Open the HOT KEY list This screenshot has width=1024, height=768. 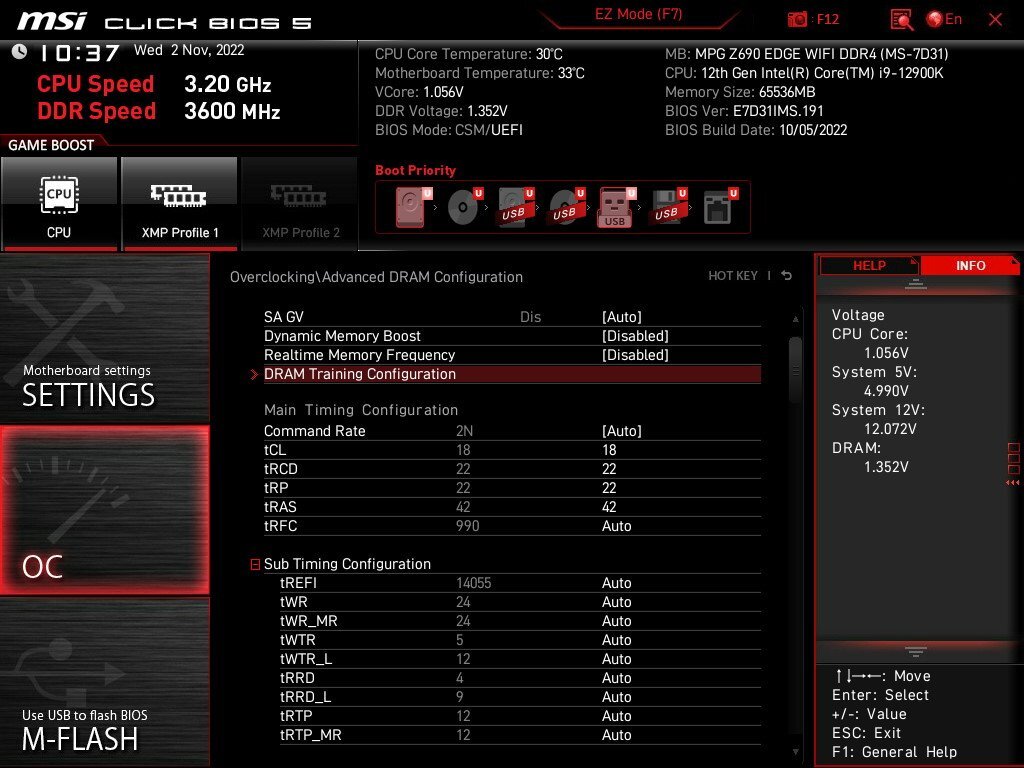point(733,276)
